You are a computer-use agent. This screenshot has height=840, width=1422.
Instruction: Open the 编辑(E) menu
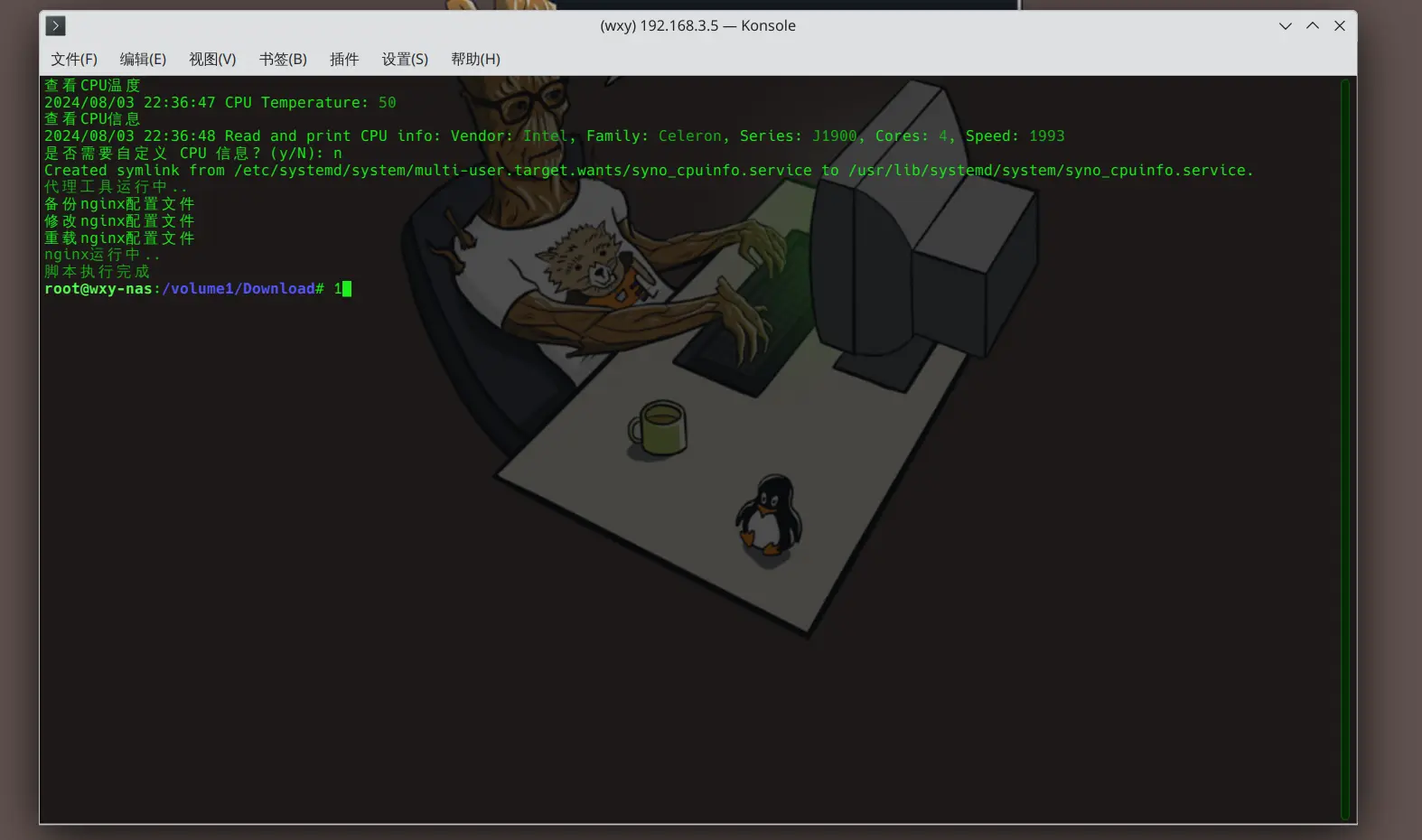[143, 60]
